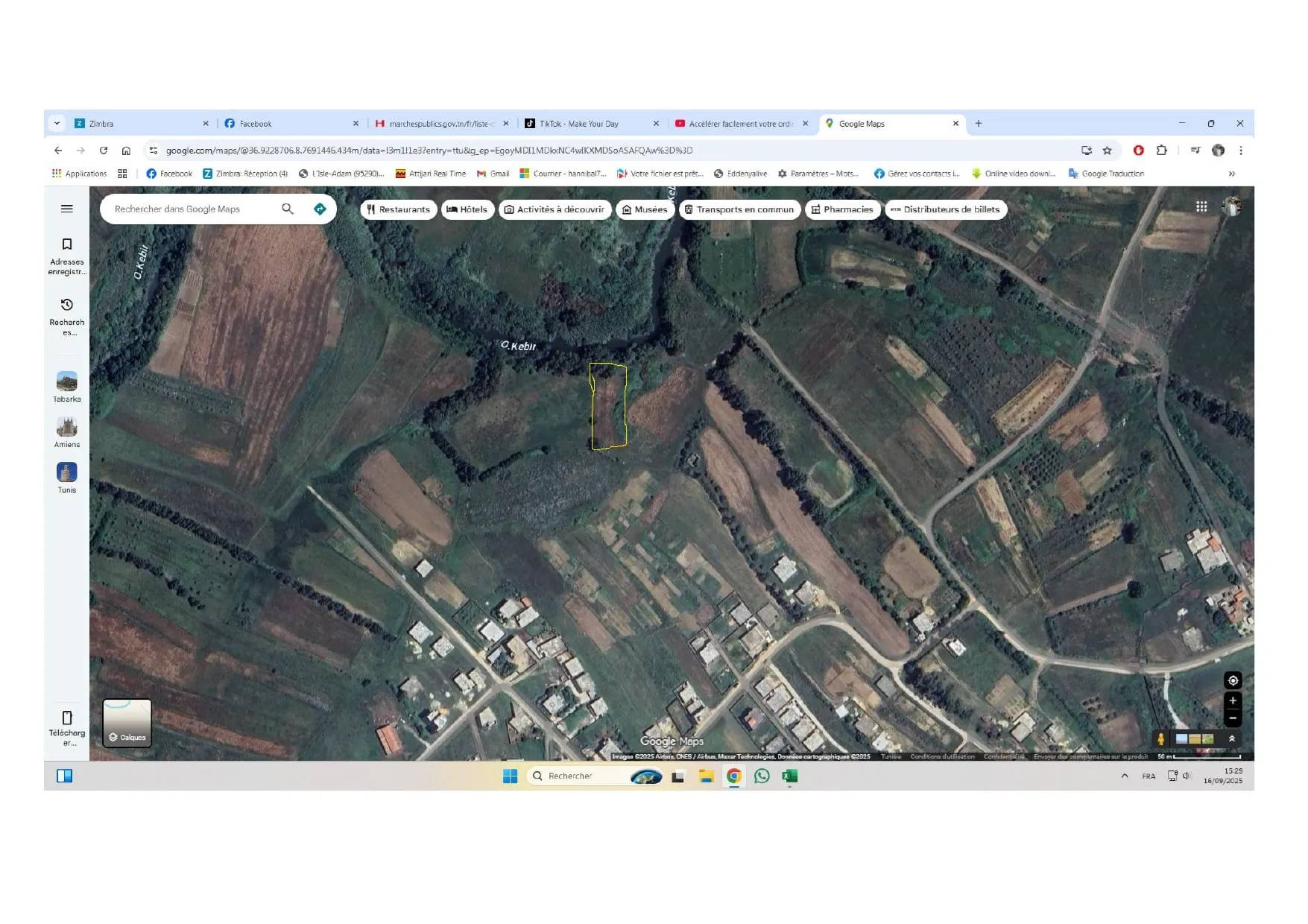This screenshot has height=924, width=1308.
Task: Click the taskbar Rechercher search box
Action: coord(595,776)
